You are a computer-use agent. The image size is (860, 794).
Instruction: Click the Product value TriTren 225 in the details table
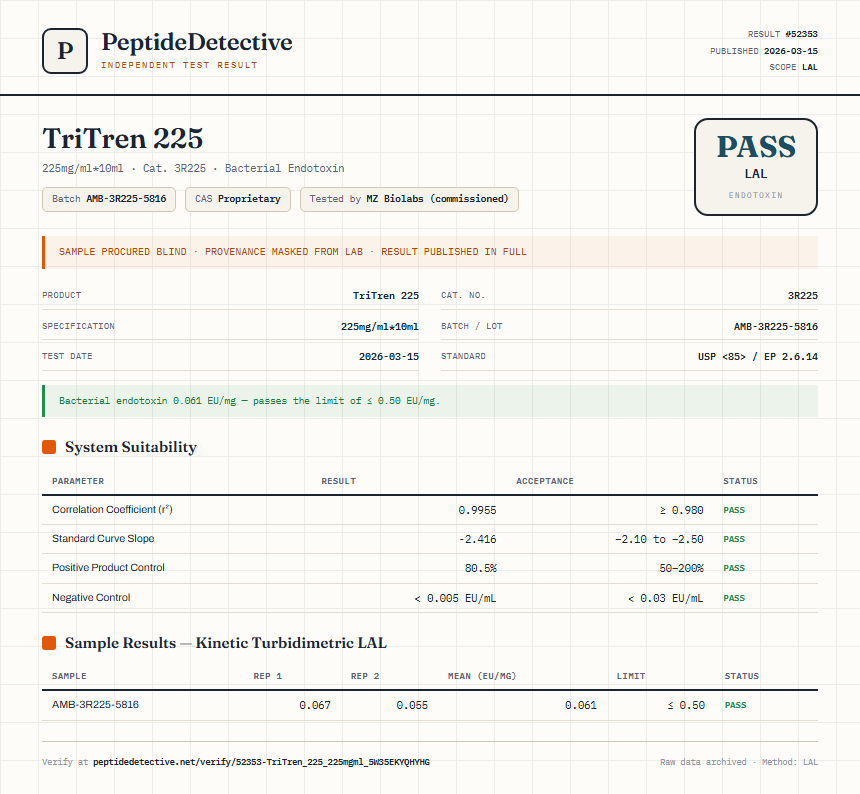(386, 296)
